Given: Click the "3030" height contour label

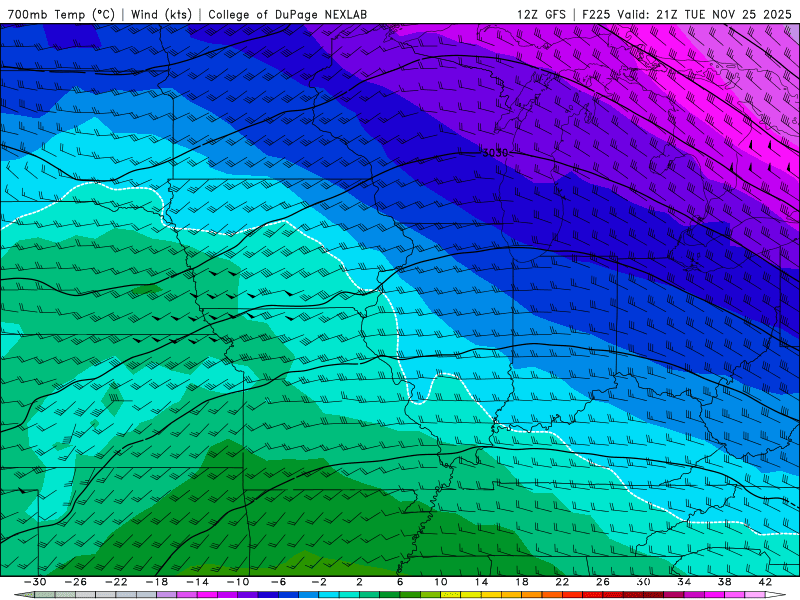Looking at the screenshot, I should (x=495, y=153).
